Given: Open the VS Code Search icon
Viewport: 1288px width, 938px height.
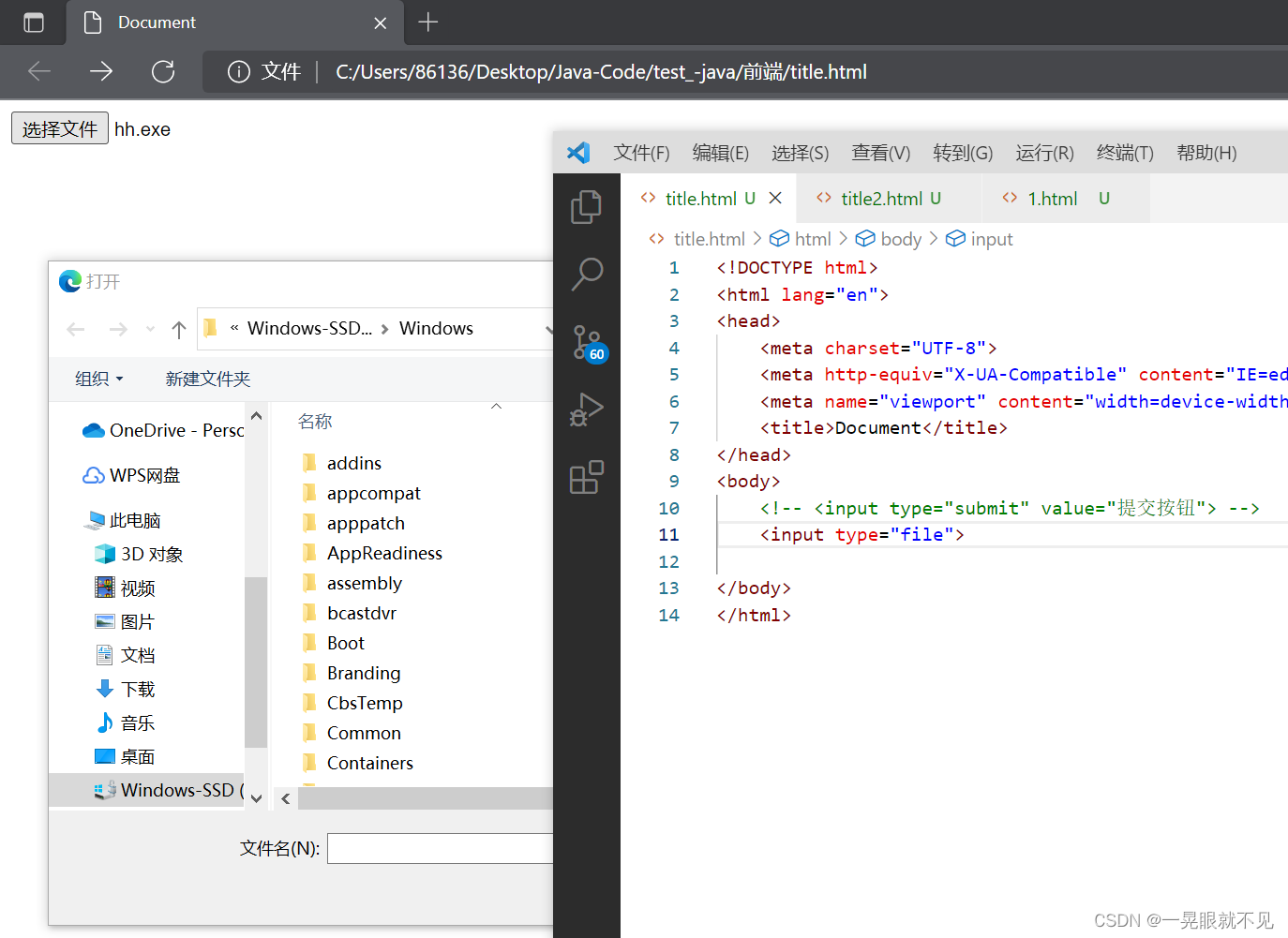Looking at the screenshot, I should click(587, 275).
